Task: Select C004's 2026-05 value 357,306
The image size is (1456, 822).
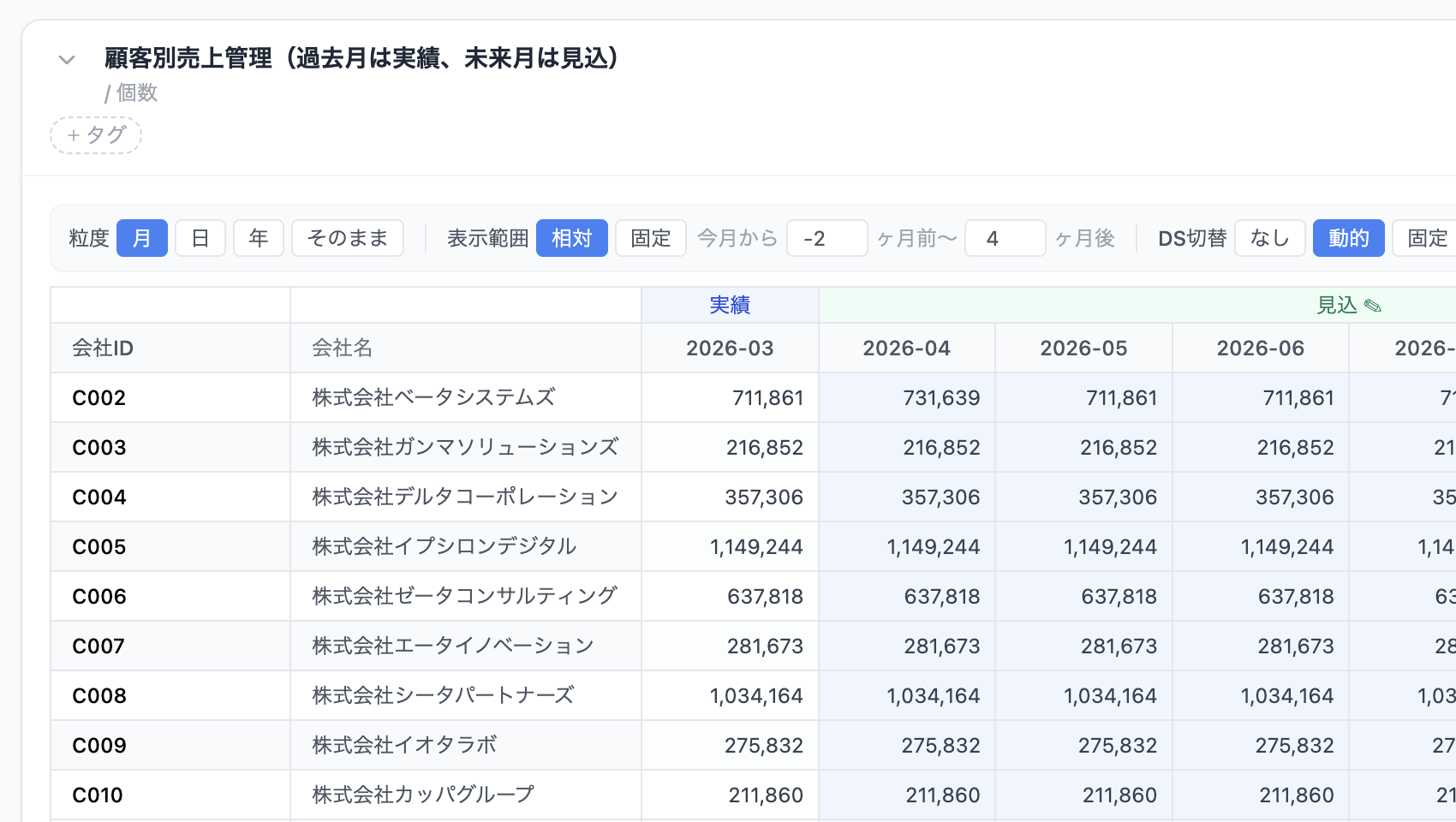Action: point(1084,497)
